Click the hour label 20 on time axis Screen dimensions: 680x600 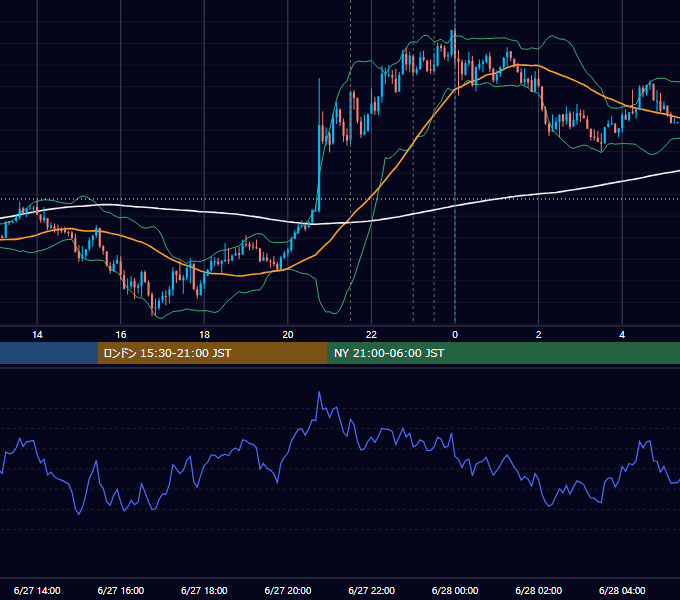coord(288,335)
